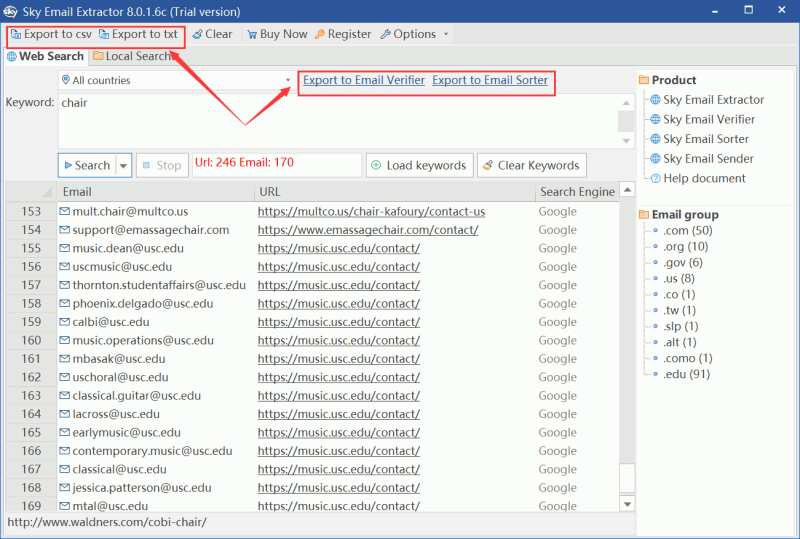800x539 pixels.
Task: Select the Web Search tab
Action: pos(45,56)
